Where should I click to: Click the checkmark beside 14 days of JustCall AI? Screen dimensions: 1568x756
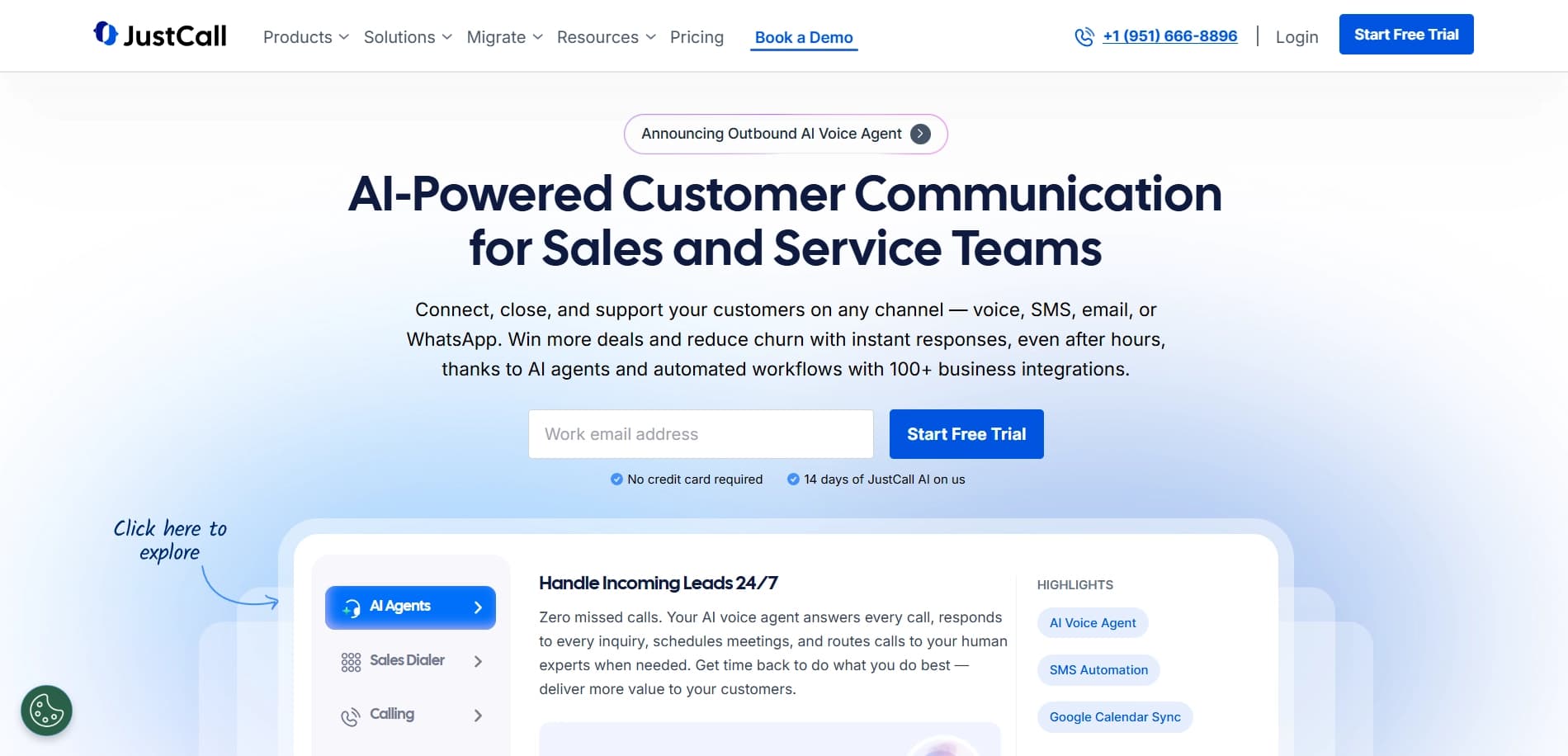(793, 480)
